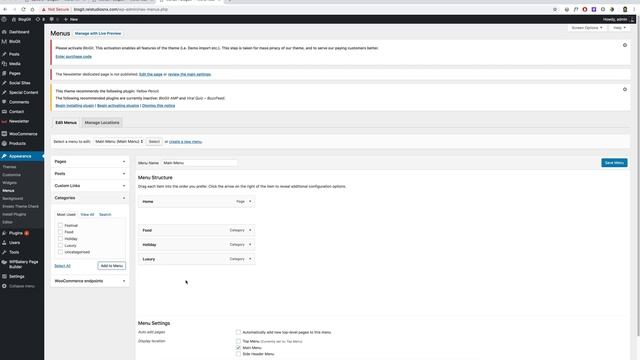
Task: Open Comments icon in sidebar
Action: (x=4, y=102)
